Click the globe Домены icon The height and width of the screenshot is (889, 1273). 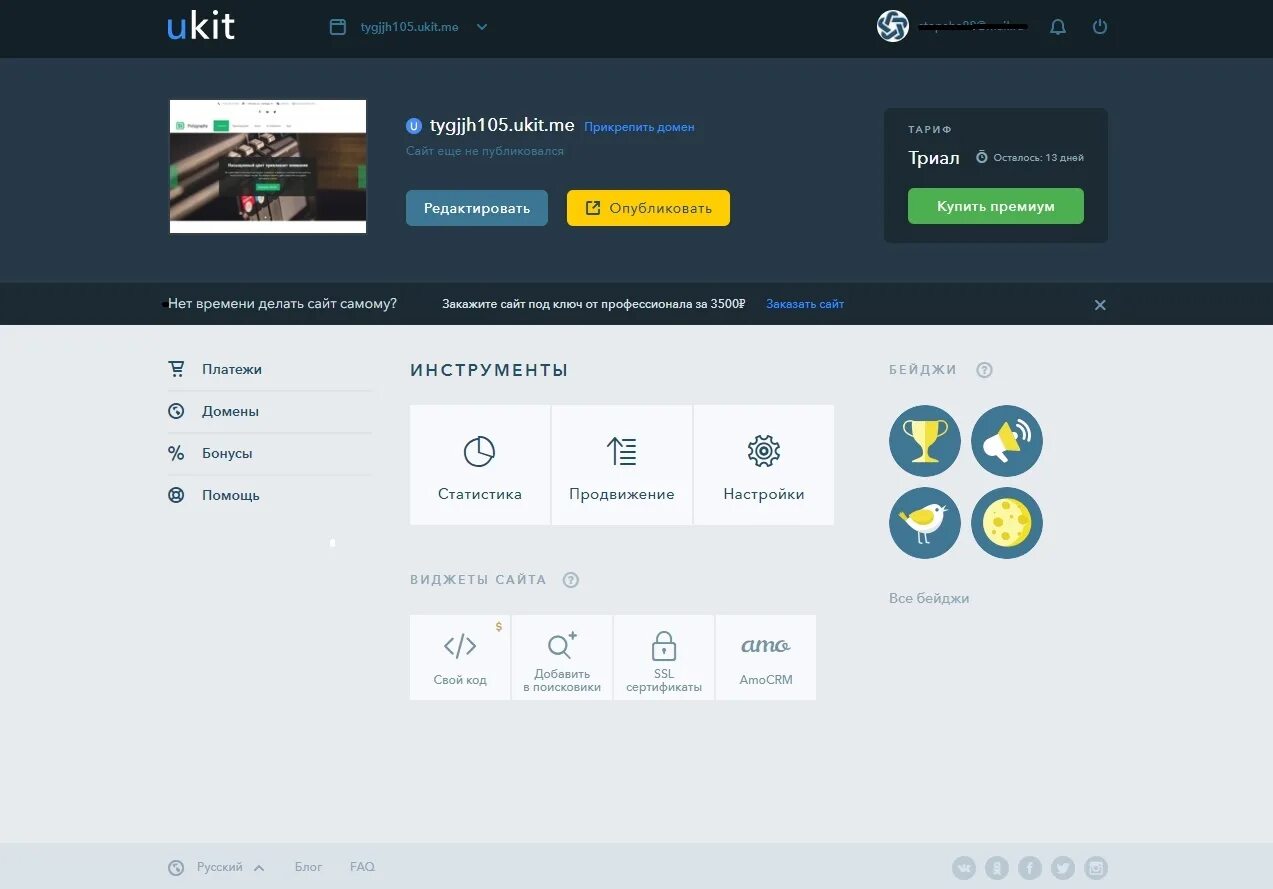tap(176, 411)
